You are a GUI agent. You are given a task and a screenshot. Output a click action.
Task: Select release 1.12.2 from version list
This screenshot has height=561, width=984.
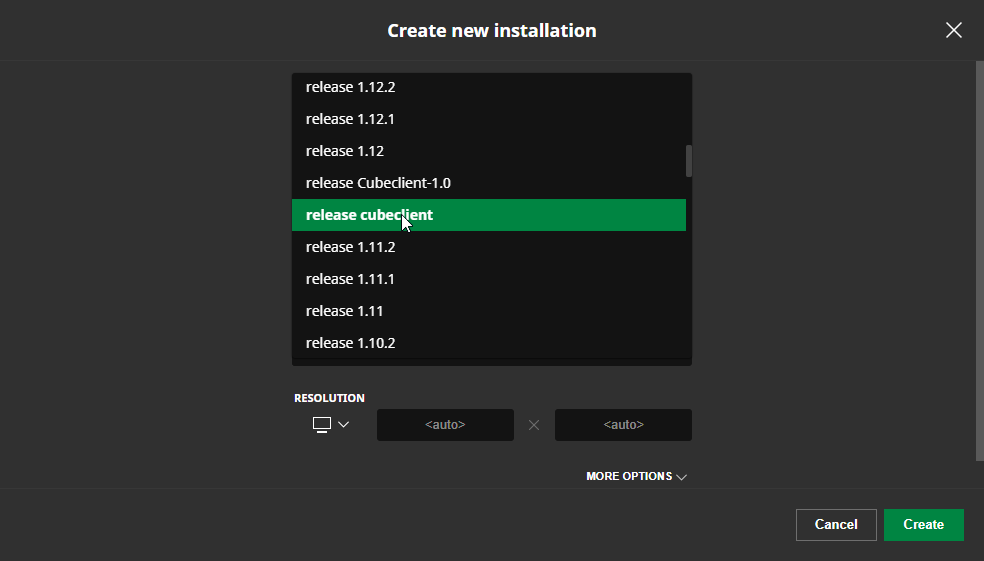489,87
